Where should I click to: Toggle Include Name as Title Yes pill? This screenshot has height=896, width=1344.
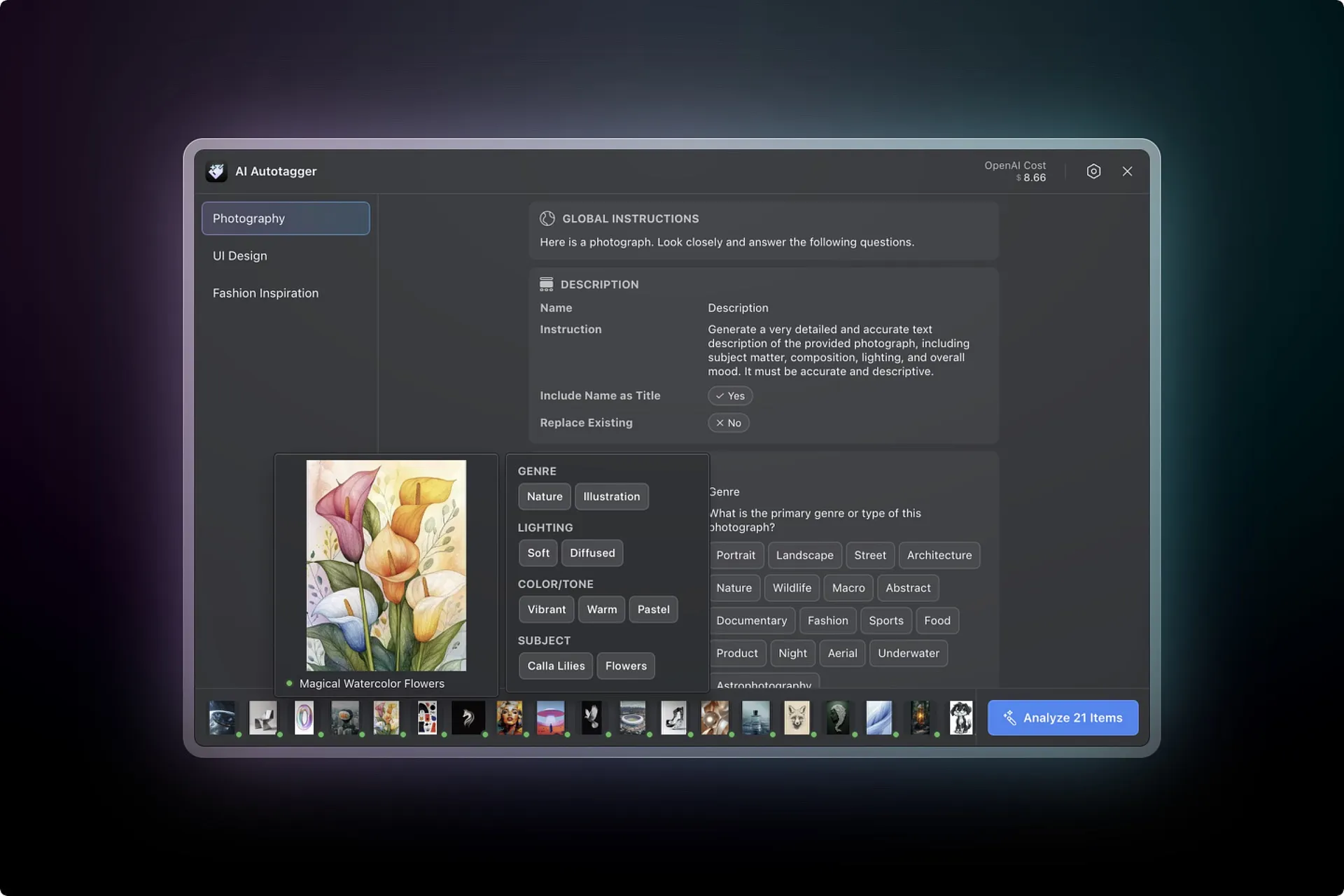(x=730, y=396)
